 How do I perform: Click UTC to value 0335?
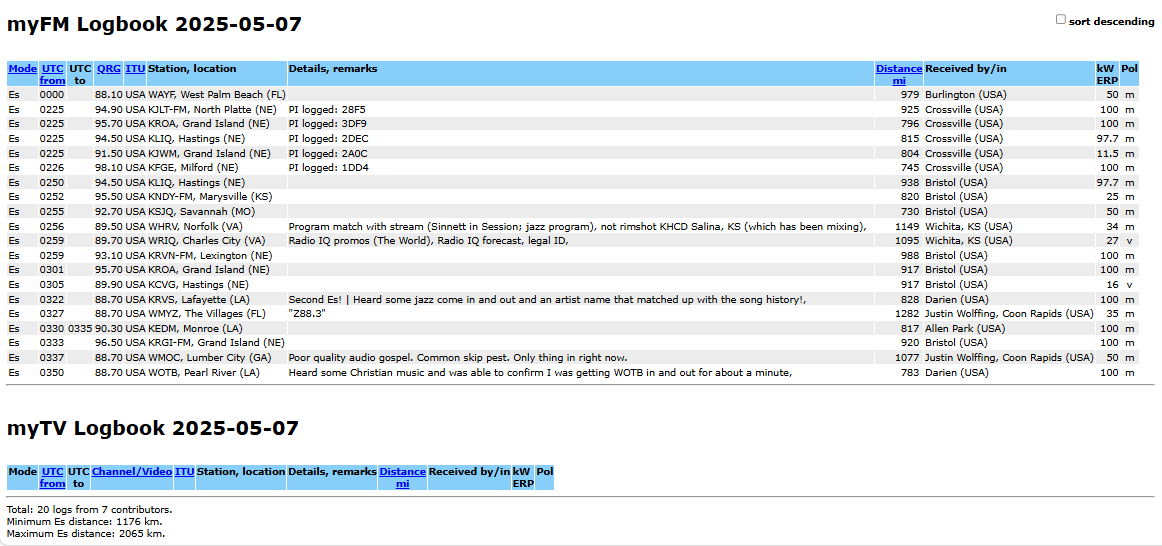point(79,328)
